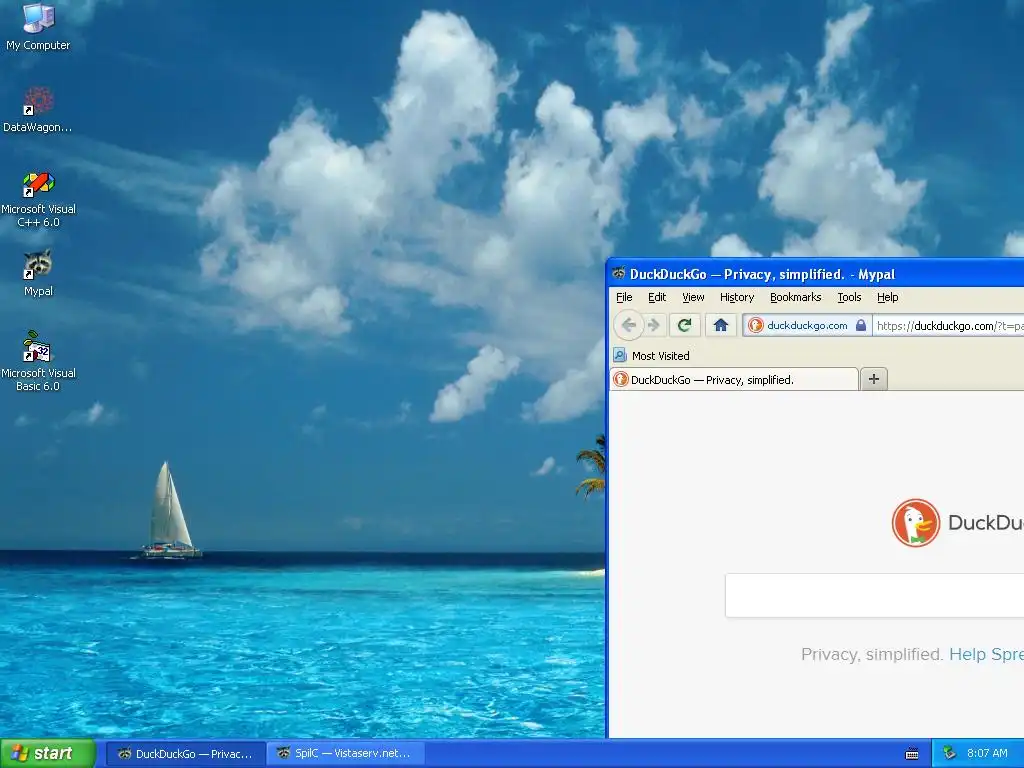
Task: Open the Tools menu in Mypal
Action: [849, 297]
